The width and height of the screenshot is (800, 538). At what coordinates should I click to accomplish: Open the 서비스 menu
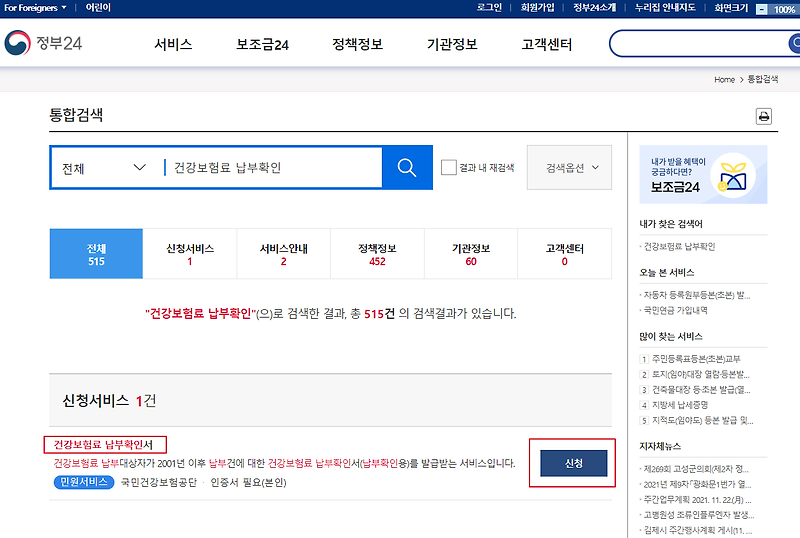pyautogui.click(x=173, y=44)
